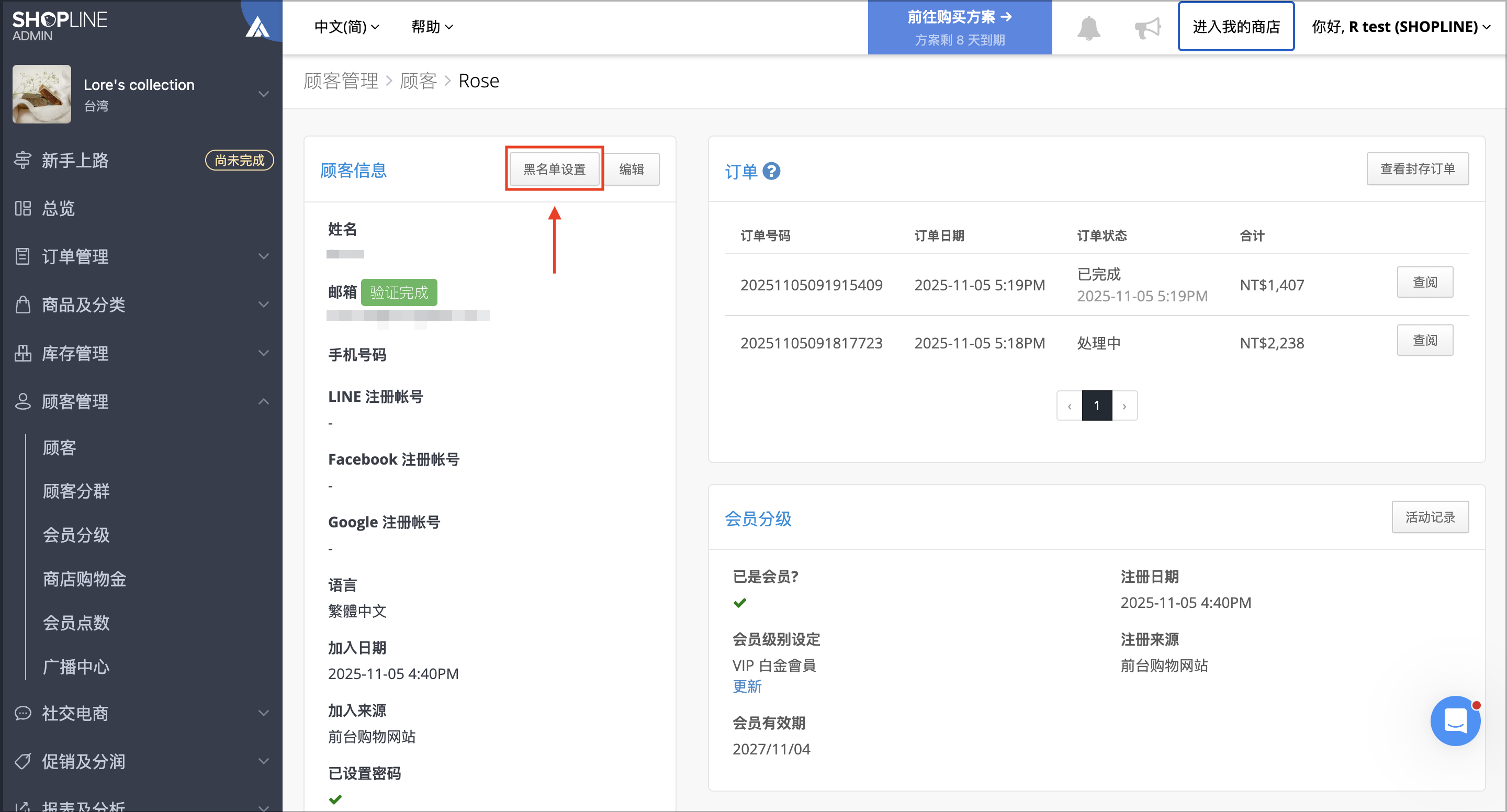Click the 查看封存订单 button
Image resolution: width=1507 pixels, height=812 pixels.
click(1417, 168)
